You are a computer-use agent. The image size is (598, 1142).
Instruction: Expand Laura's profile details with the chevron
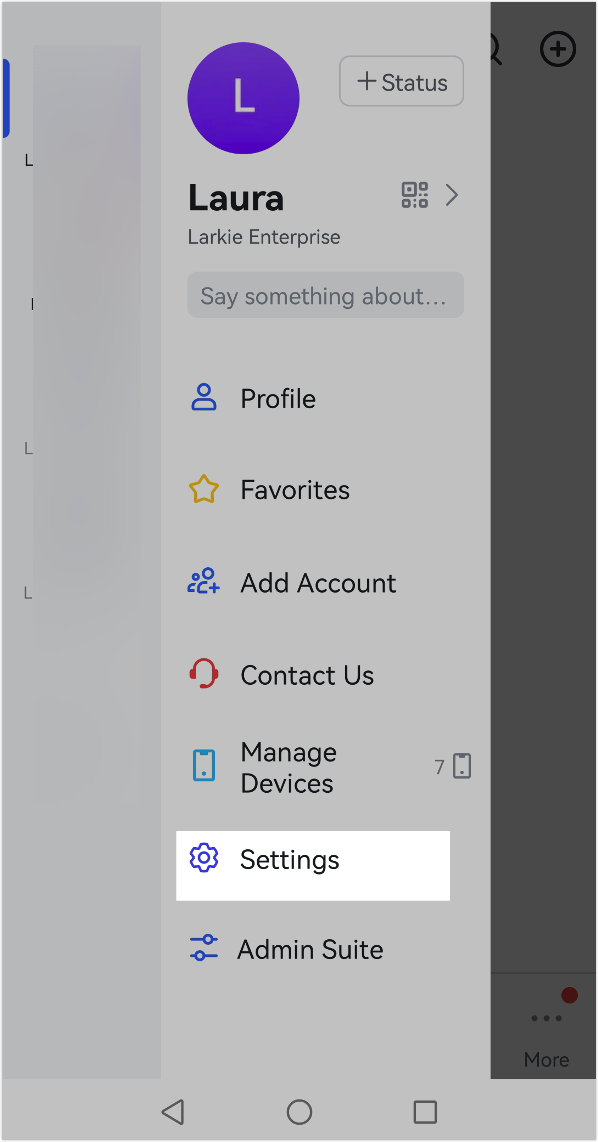pyautogui.click(x=451, y=195)
